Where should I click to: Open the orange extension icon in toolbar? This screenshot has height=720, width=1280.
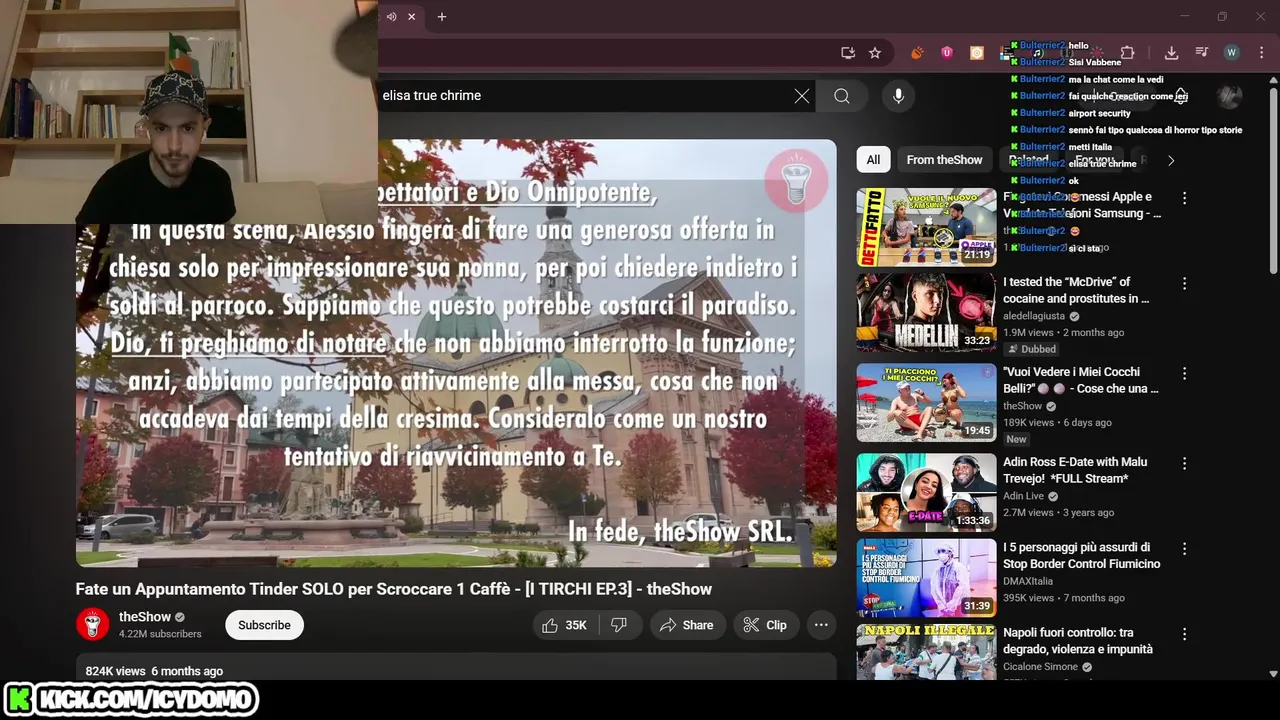(917, 53)
